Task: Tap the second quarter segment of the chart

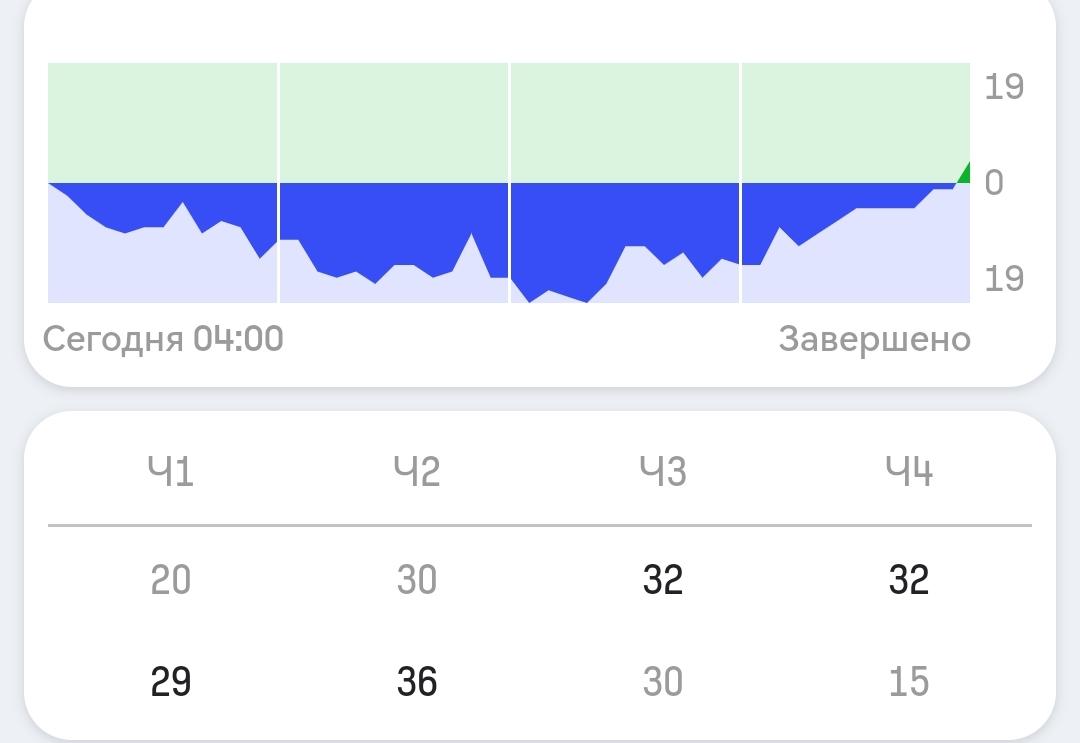Action: [x=394, y=182]
